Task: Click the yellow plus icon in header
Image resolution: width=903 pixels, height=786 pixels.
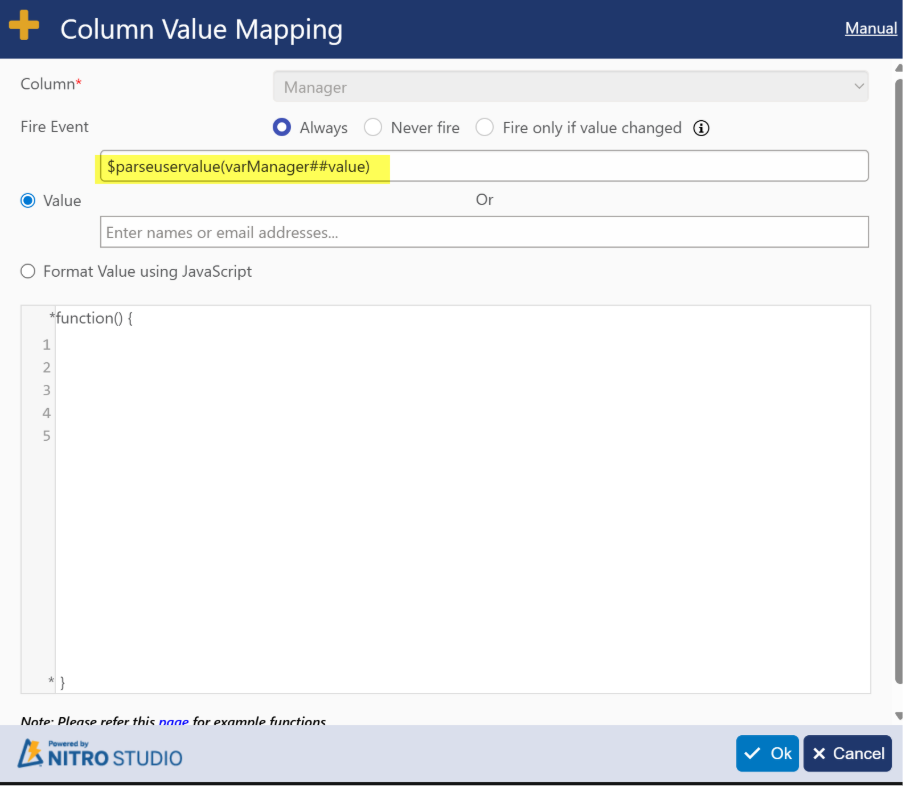Action: pos(24,27)
